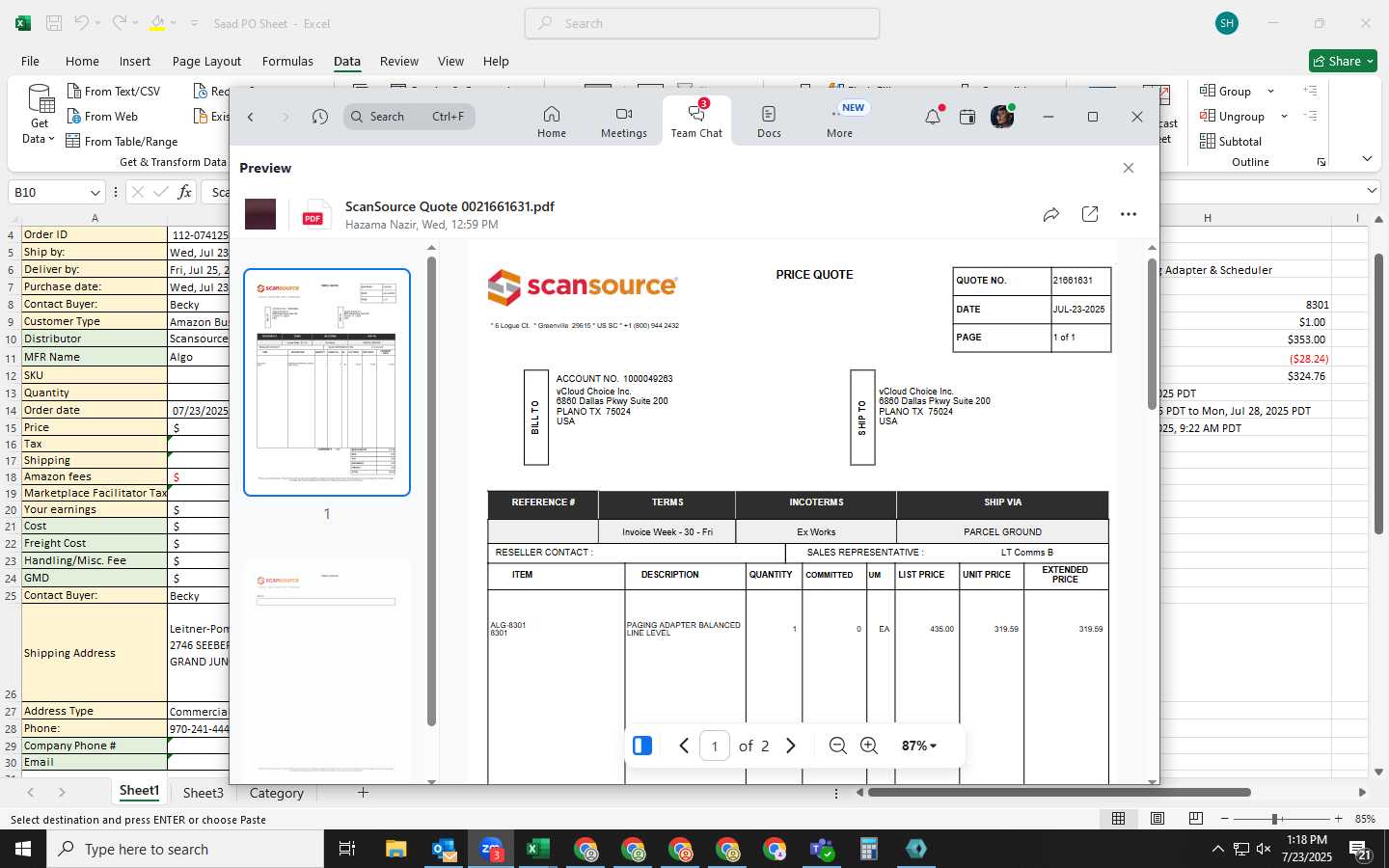Close the PDF preview panel
The width and height of the screenshot is (1389, 868).
point(1129,168)
